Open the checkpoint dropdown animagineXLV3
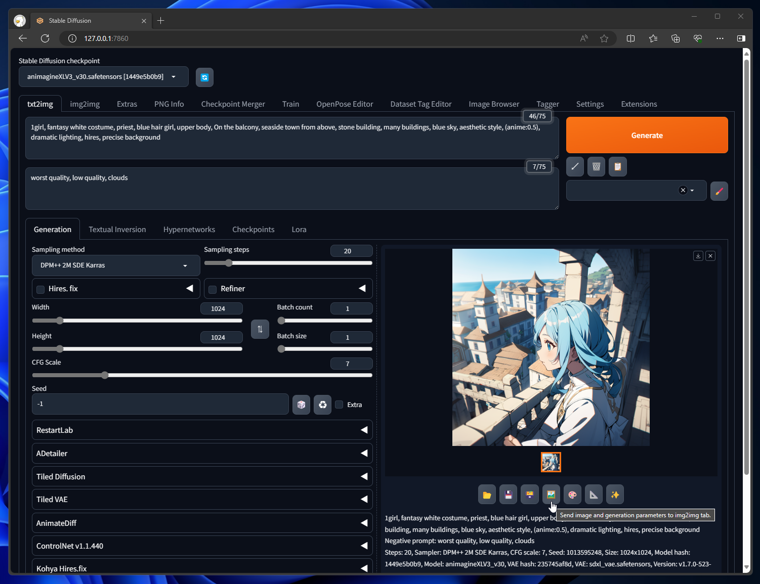This screenshot has width=760, height=584. [x=103, y=77]
